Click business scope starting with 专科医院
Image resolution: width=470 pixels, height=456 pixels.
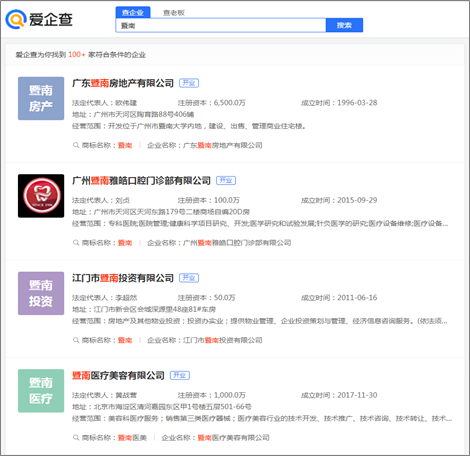[x=278, y=224]
